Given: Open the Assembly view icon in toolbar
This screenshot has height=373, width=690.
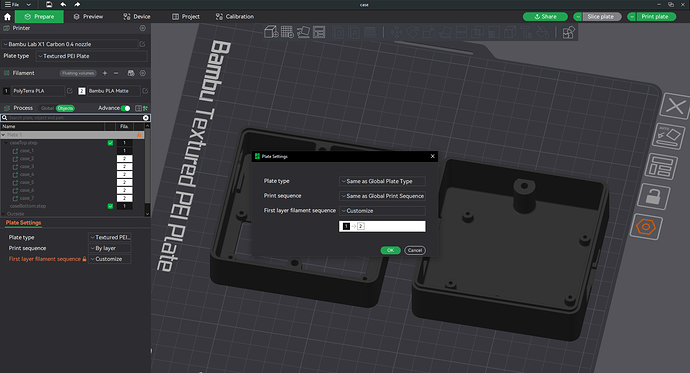Looking at the screenshot, I should 569,32.
